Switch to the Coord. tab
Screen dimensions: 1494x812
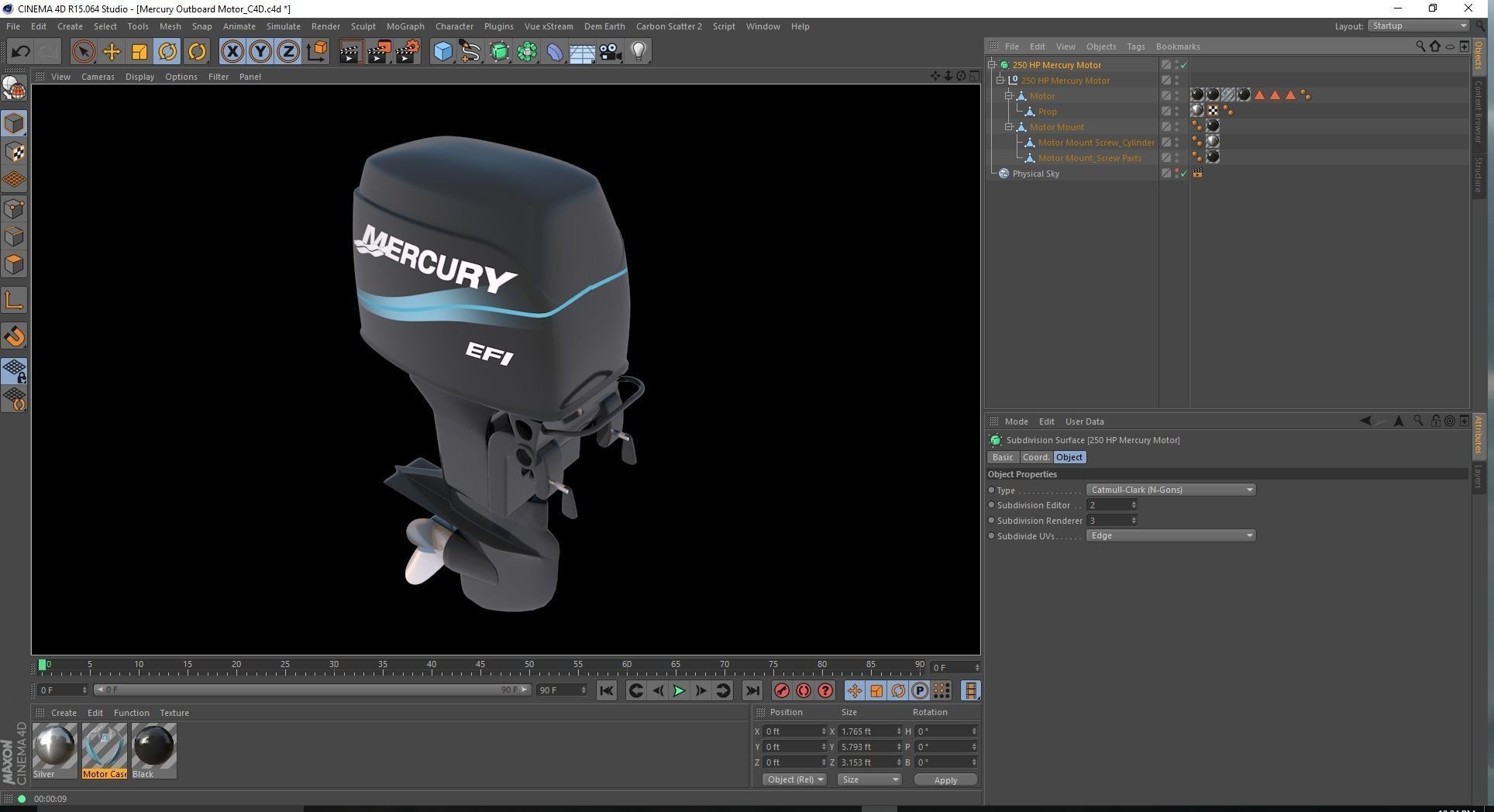pyautogui.click(x=1035, y=457)
